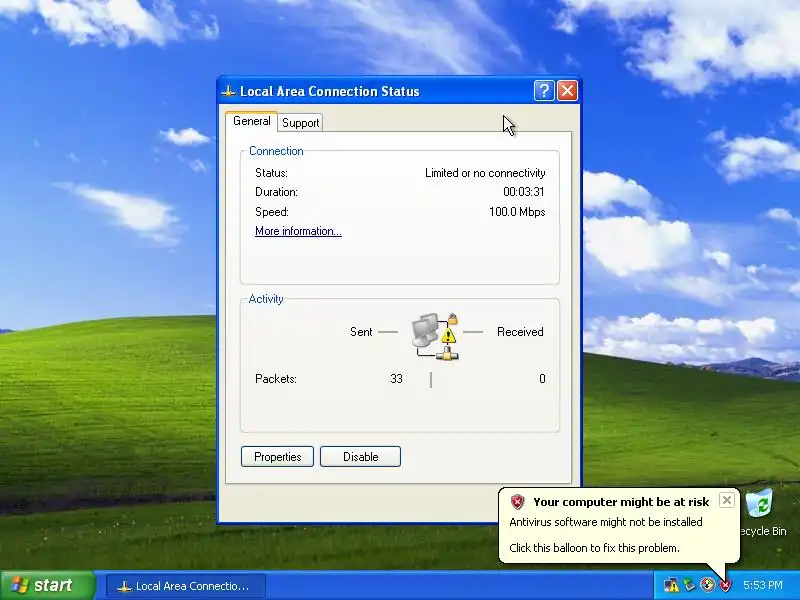Click the duration value 00:03:31

[524, 192]
